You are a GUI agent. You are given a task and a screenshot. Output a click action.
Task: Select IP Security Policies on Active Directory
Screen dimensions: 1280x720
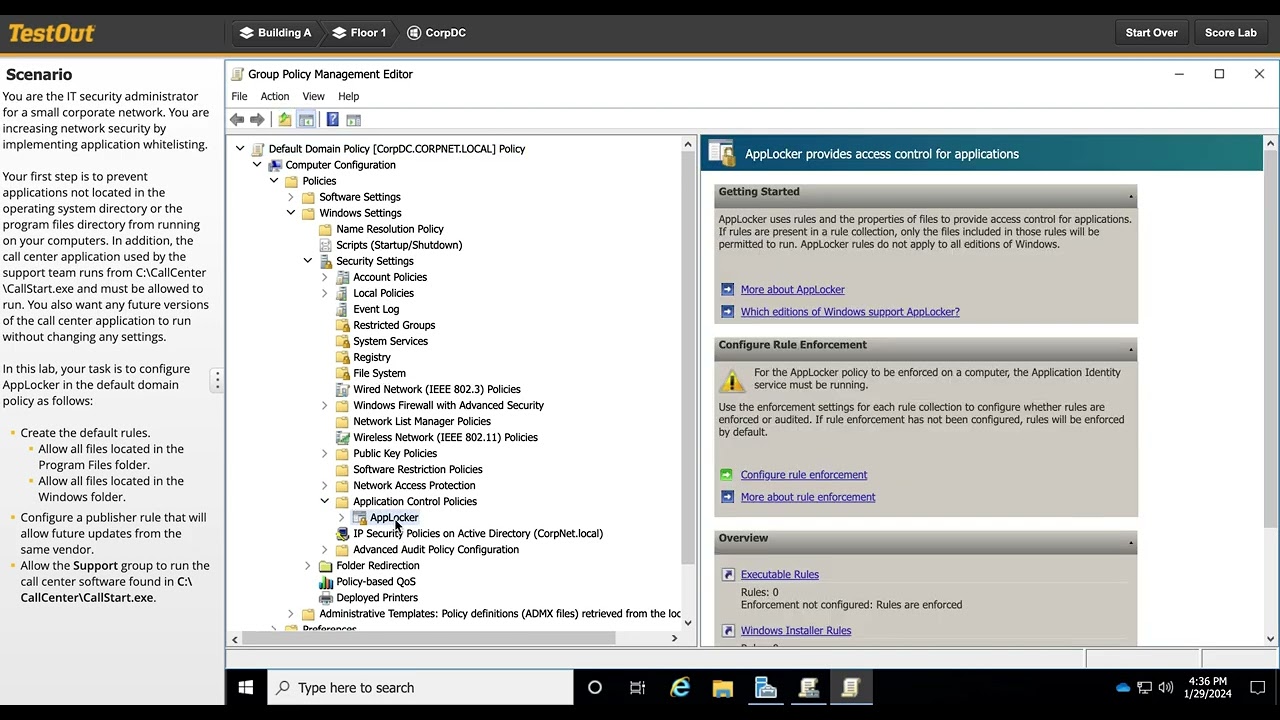click(478, 533)
